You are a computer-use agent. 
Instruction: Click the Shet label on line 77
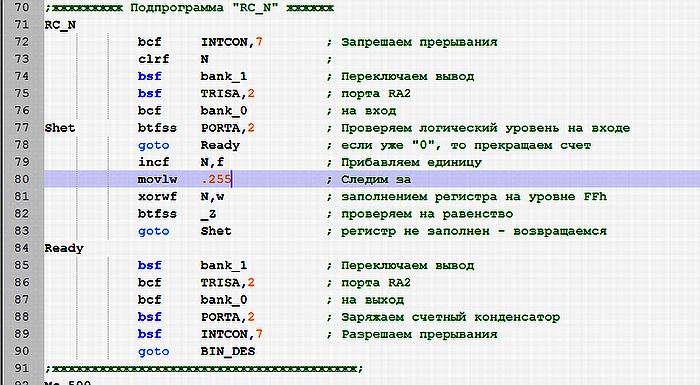pyautogui.click(x=60, y=128)
